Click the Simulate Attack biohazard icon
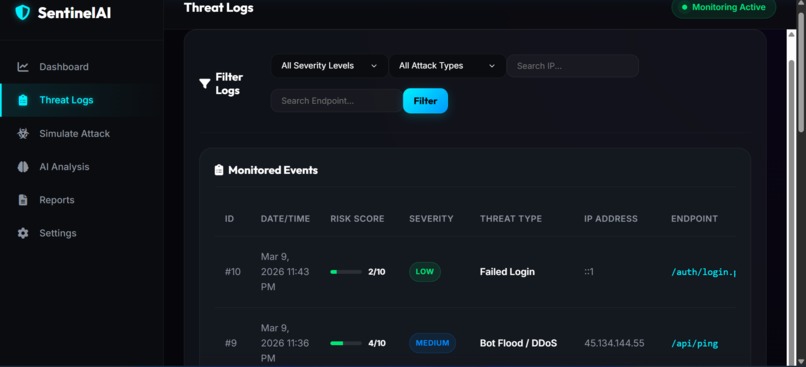Screen dimensions: 806x367 pos(23,134)
